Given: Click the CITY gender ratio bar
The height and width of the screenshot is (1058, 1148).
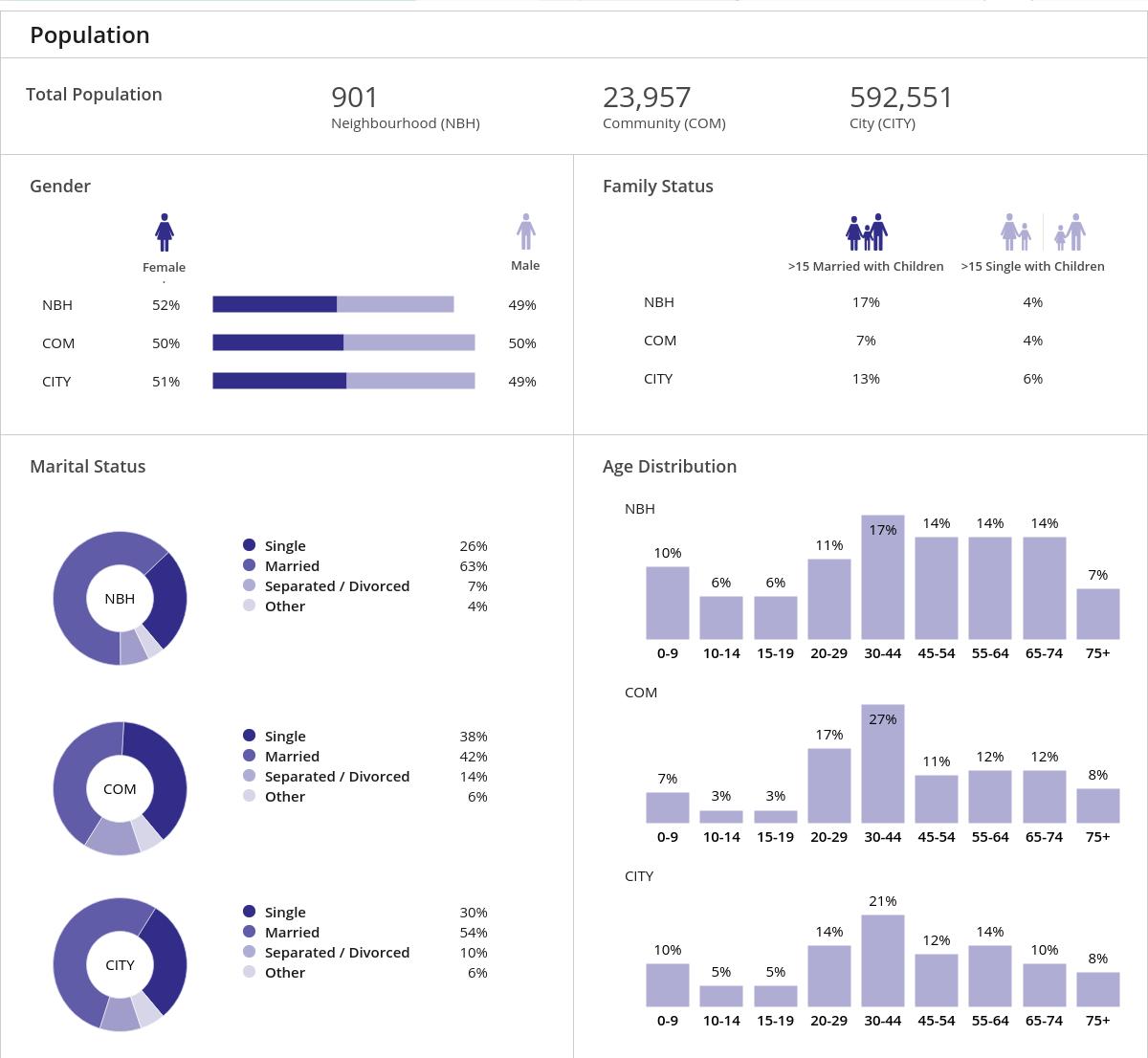Looking at the screenshot, I should point(343,381).
